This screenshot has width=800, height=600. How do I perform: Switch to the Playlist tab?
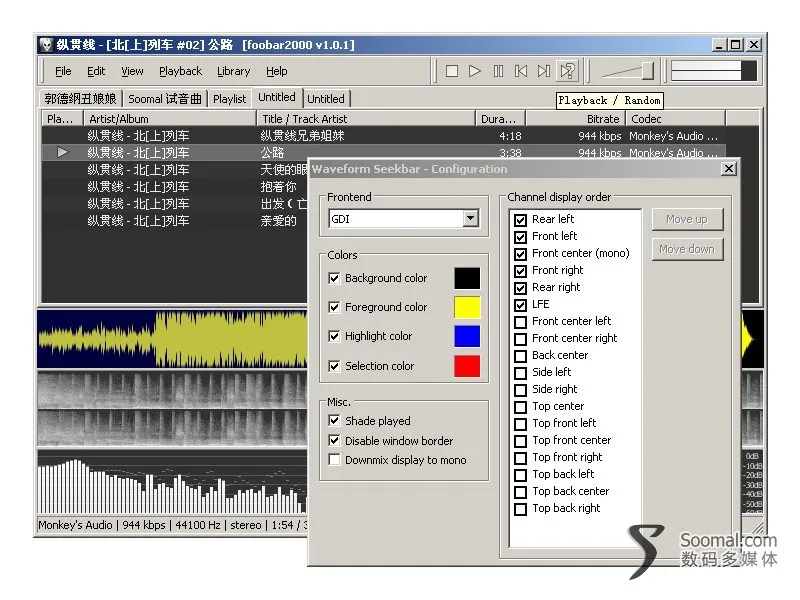click(230, 98)
